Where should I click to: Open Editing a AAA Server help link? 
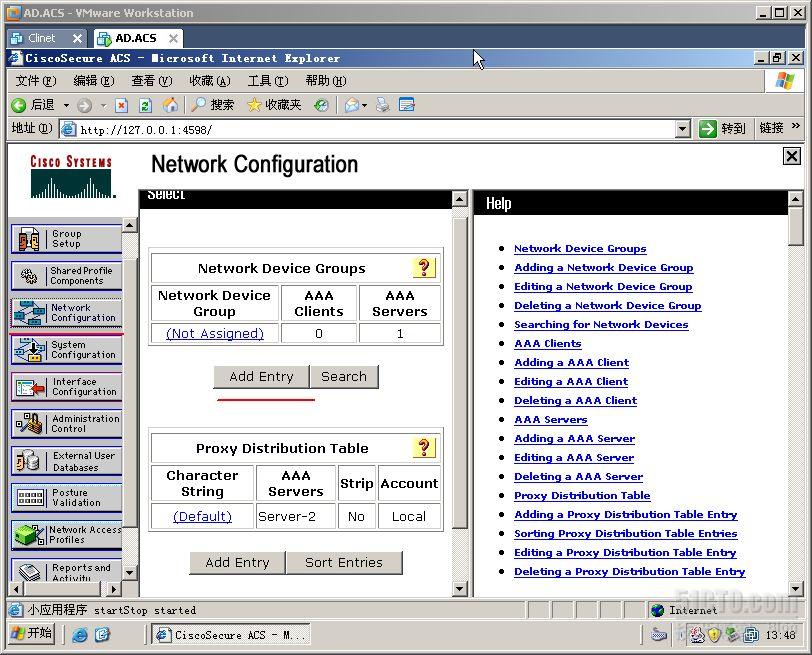coord(574,457)
